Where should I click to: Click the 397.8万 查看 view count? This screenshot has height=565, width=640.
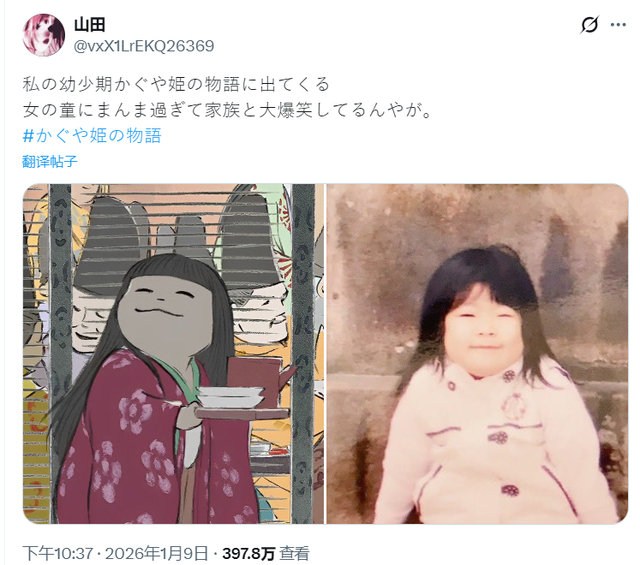tap(265, 553)
